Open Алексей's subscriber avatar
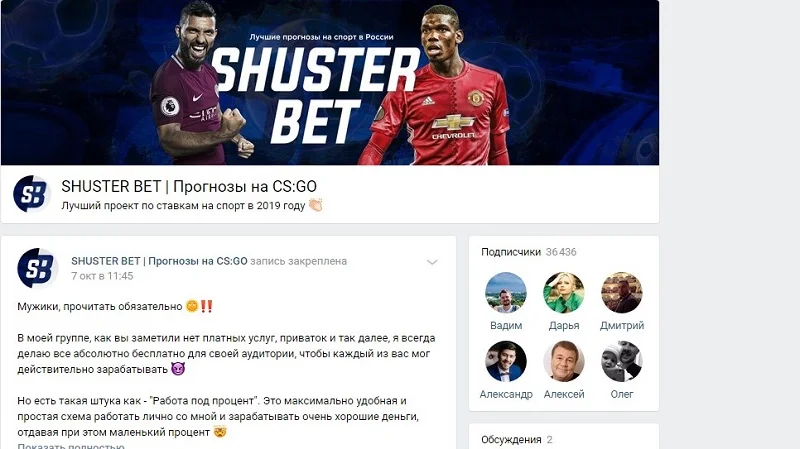 (x=564, y=361)
